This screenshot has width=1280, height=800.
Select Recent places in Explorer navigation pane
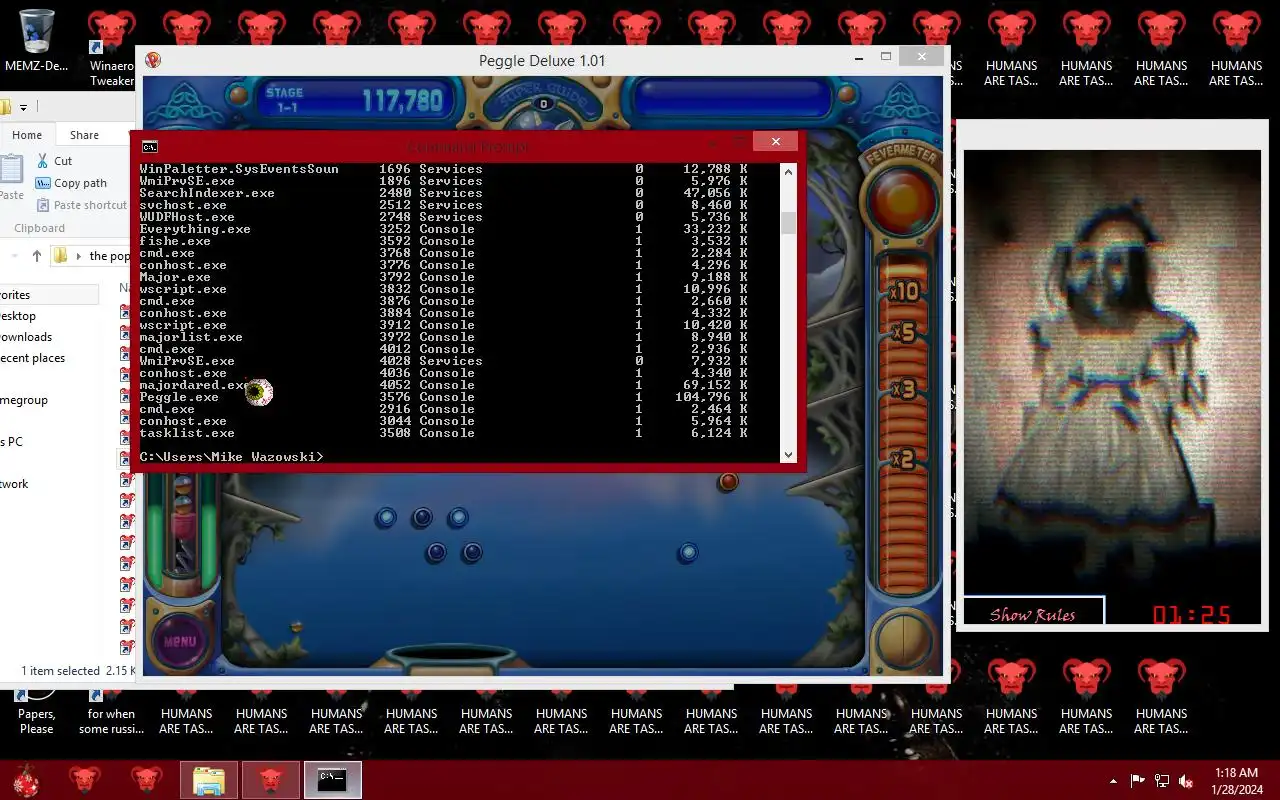tap(32, 358)
